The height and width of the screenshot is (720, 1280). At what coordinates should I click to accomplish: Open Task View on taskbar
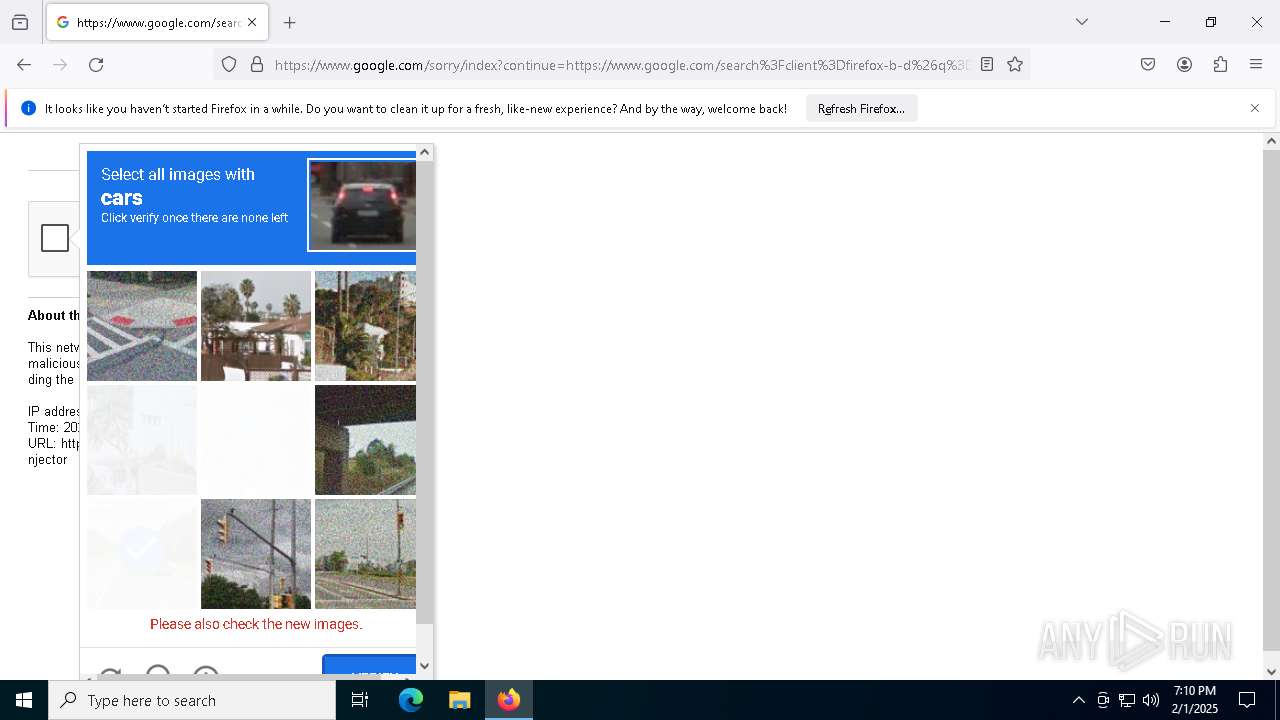coord(360,700)
